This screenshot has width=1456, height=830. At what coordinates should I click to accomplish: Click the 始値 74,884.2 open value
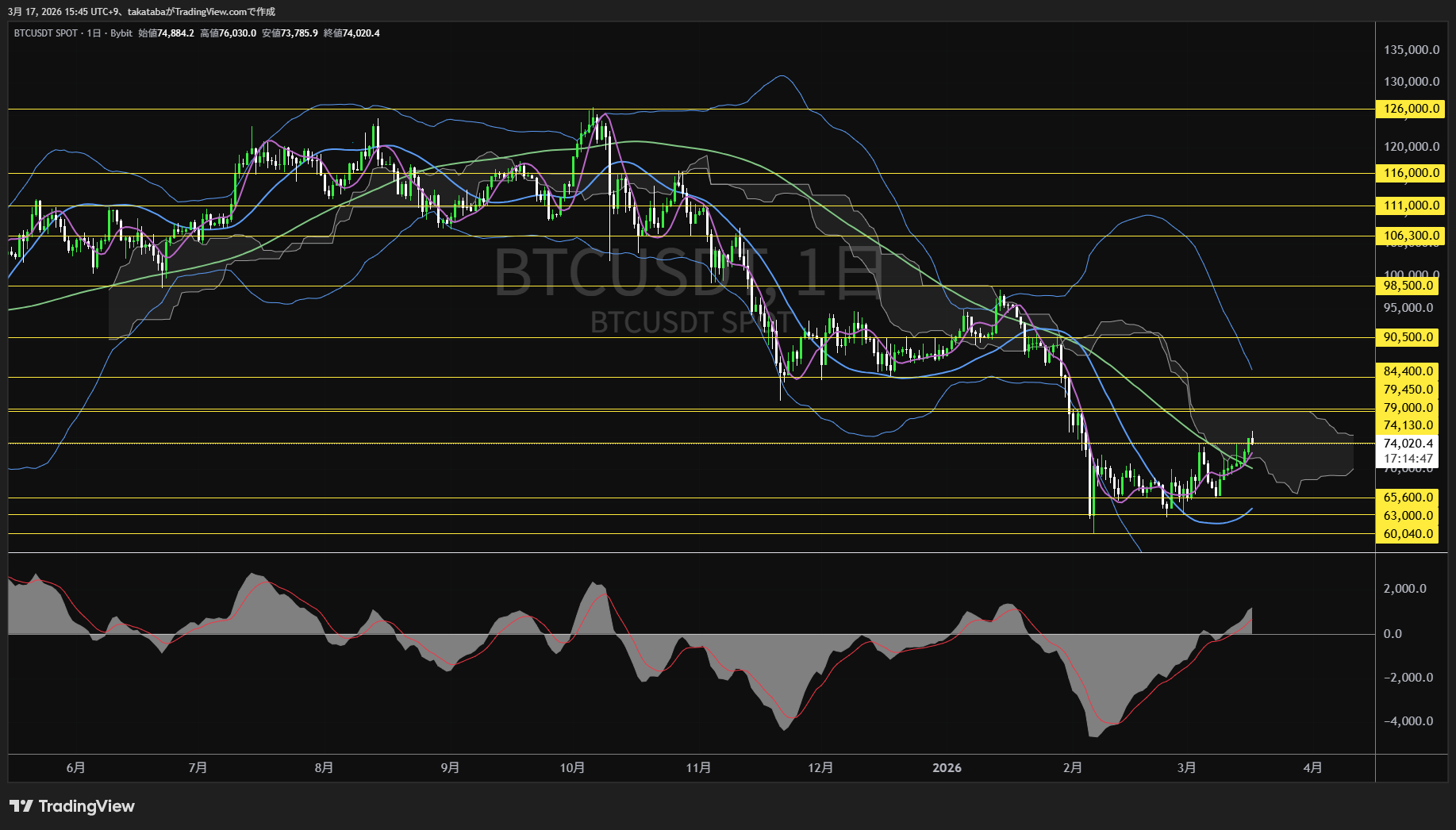tap(166, 33)
